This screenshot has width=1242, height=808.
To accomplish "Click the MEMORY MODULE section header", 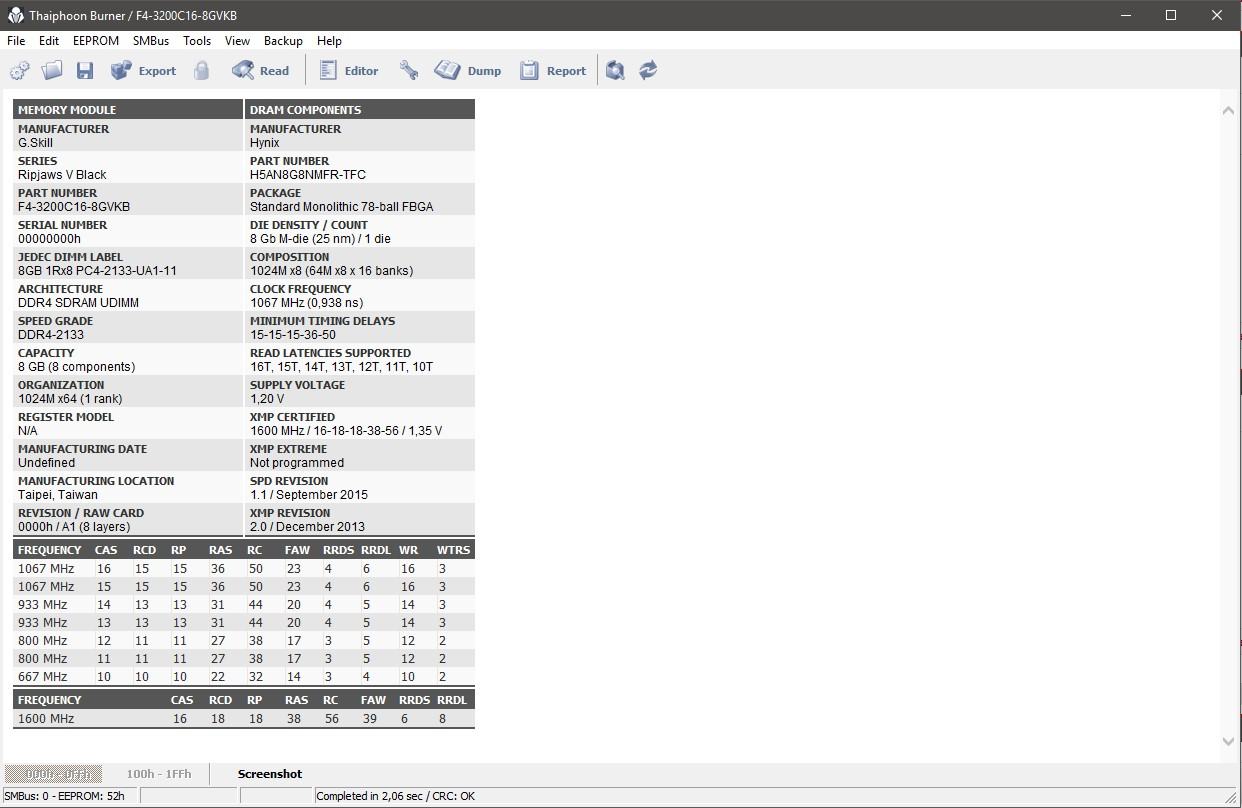I will 128,110.
